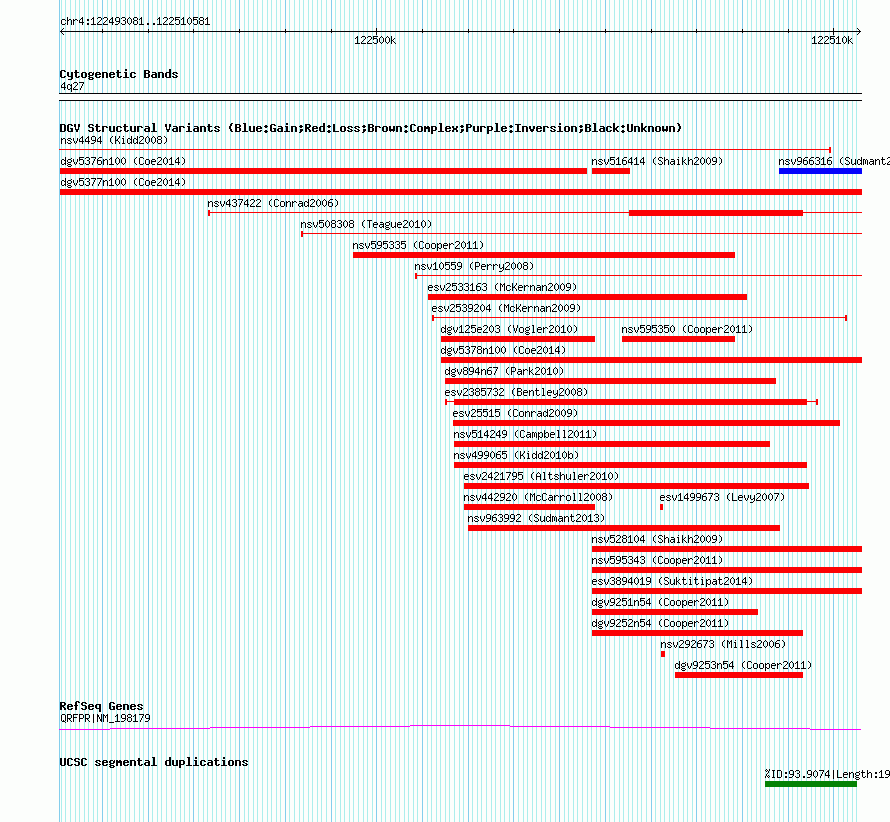Click the right scroll arrow on ruler
Viewport: 890px width, 822px height.
pyautogui.click(x=859, y=32)
